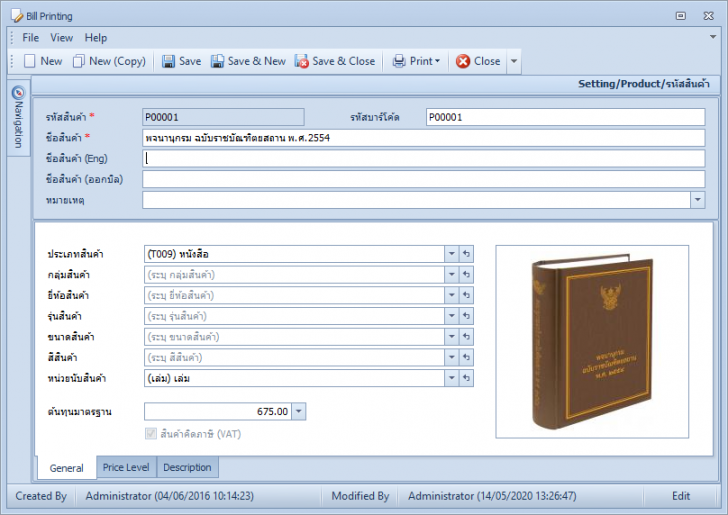
Task: Focus the ชื่อสินค้า (ออกบิล) input field
Action: click(x=423, y=179)
